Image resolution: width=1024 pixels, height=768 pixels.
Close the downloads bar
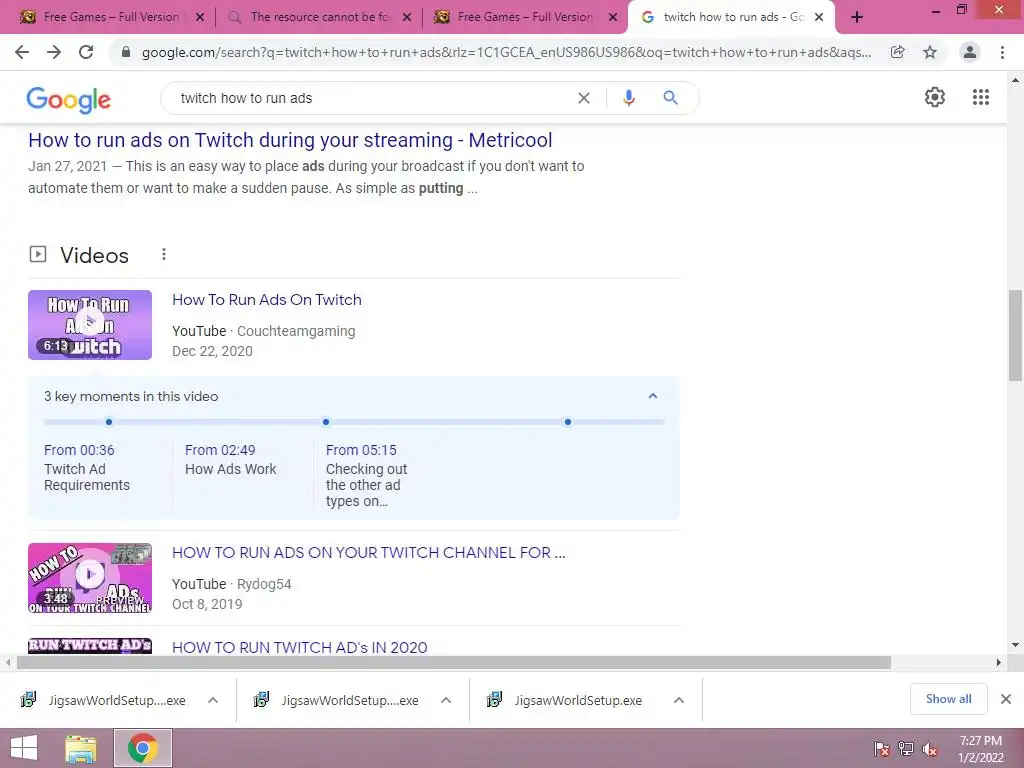click(1006, 699)
